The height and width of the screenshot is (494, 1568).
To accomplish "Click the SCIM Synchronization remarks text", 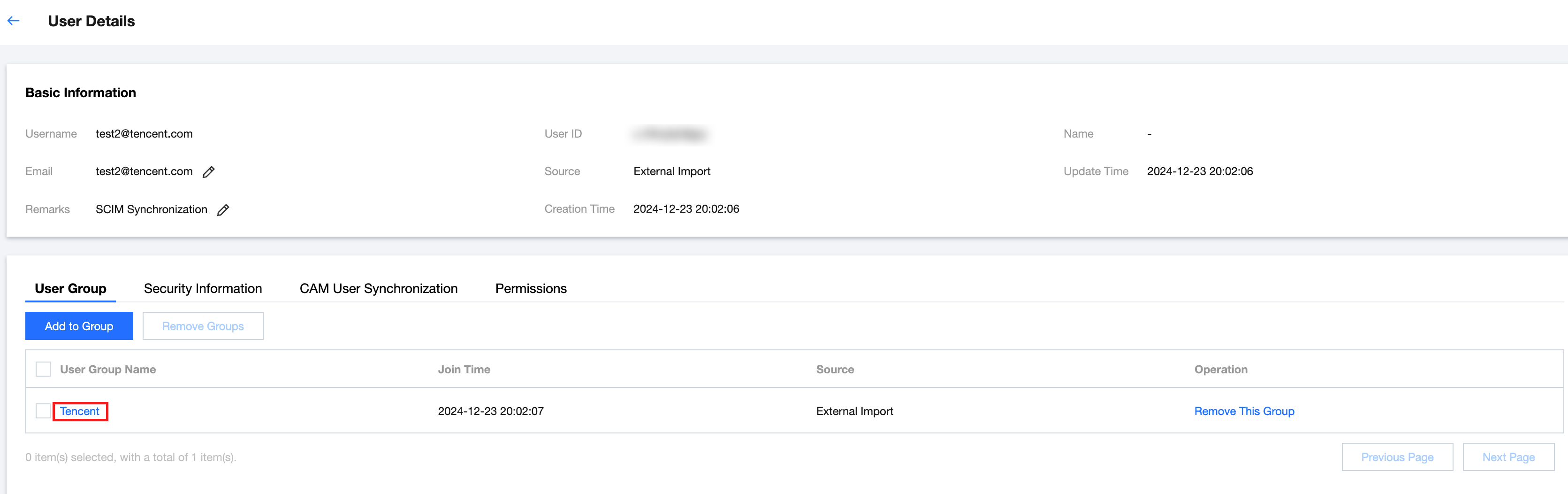I will point(152,209).
